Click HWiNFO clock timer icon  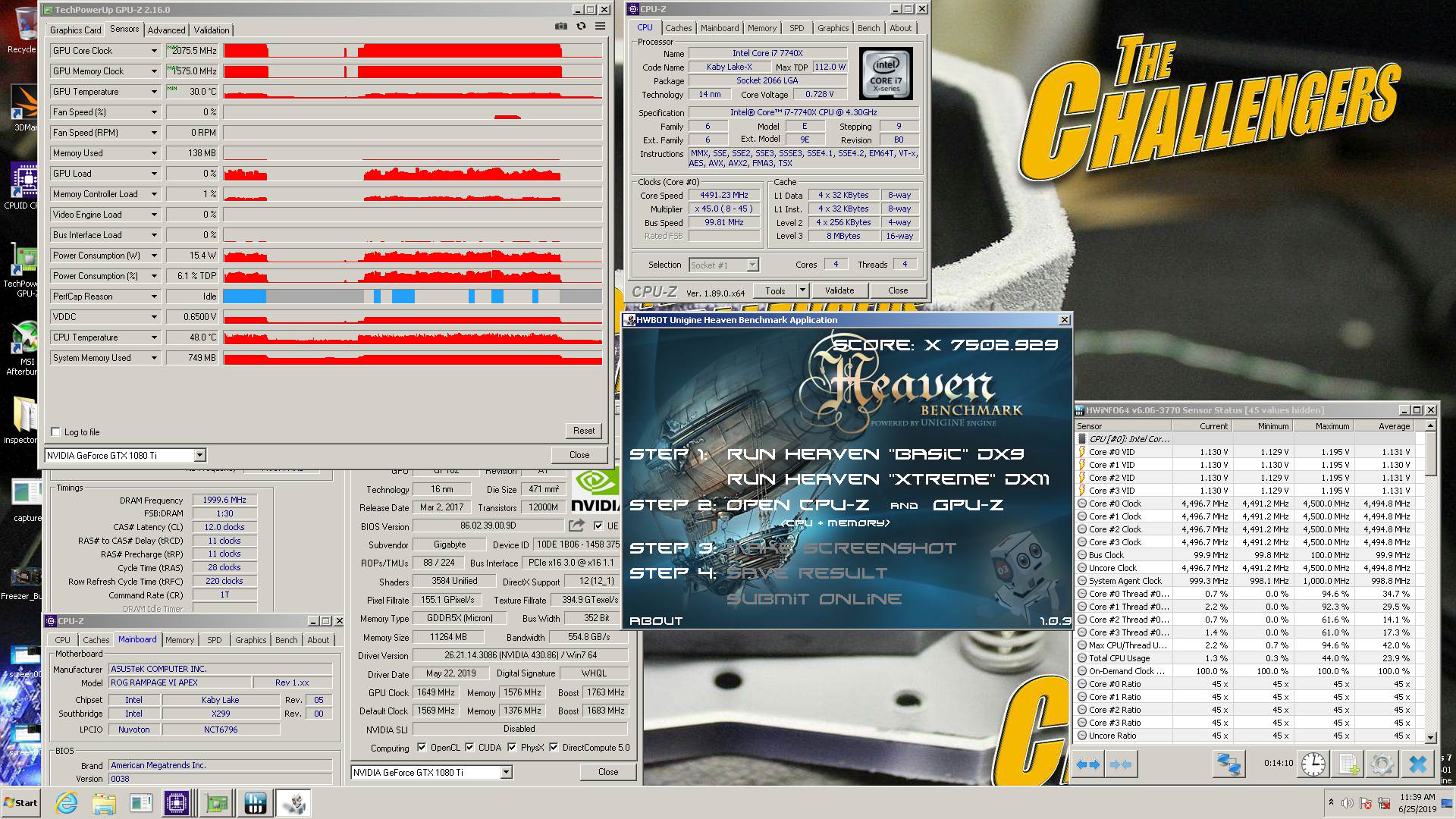coord(1313,764)
